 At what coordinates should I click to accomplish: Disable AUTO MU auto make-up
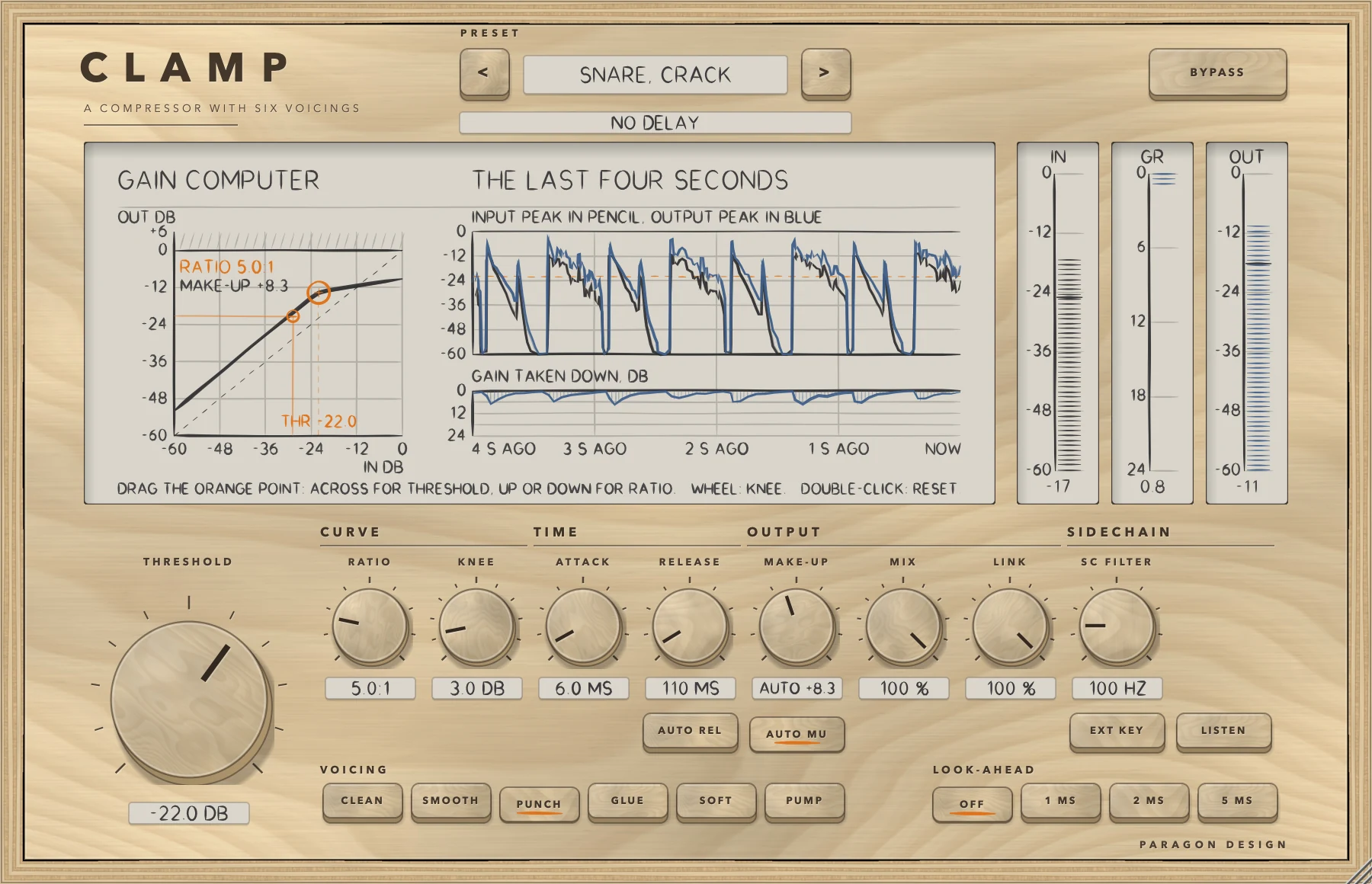pyautogui.click(x=797, y=734)
